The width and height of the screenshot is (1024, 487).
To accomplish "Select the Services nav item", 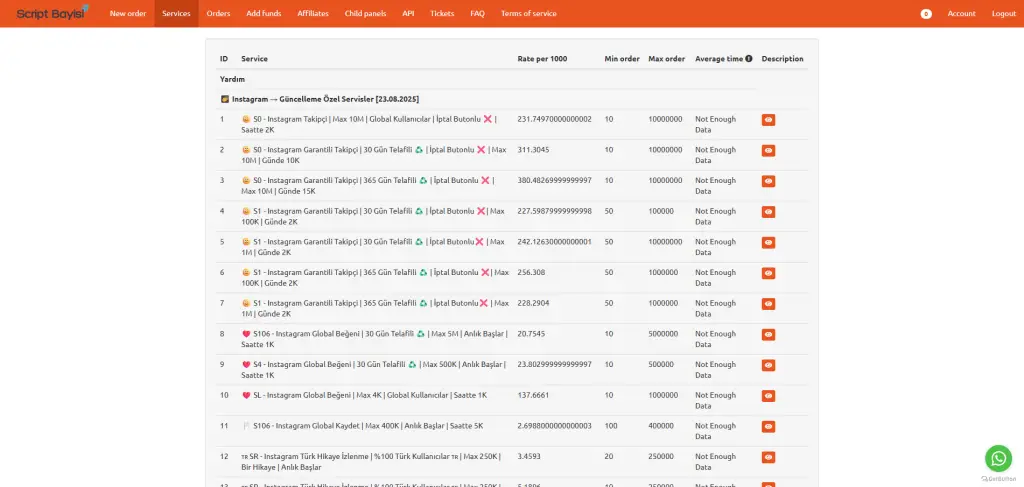I will click(176, 14).
